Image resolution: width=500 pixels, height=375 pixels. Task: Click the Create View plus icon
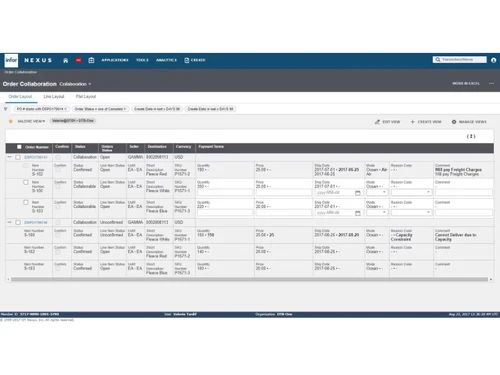413,122
